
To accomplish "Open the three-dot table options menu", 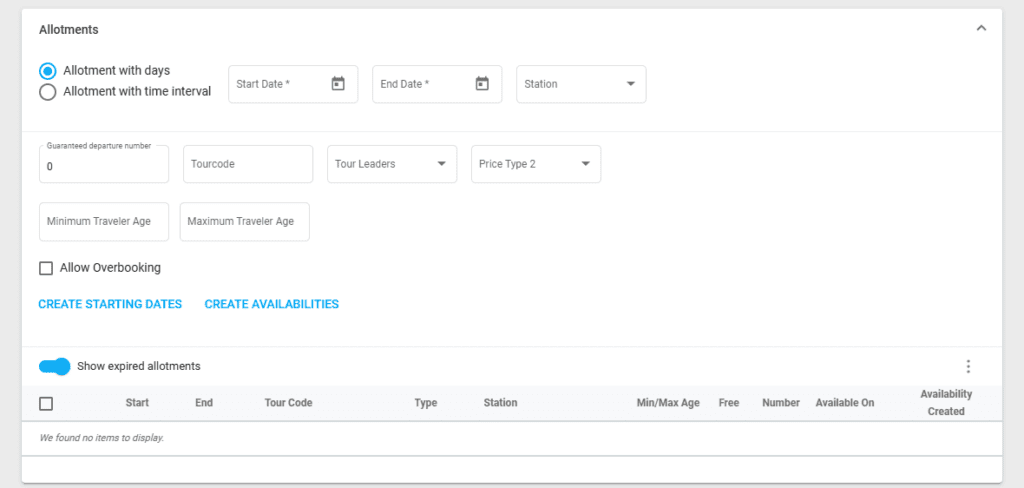I will [x=967, y=367].
